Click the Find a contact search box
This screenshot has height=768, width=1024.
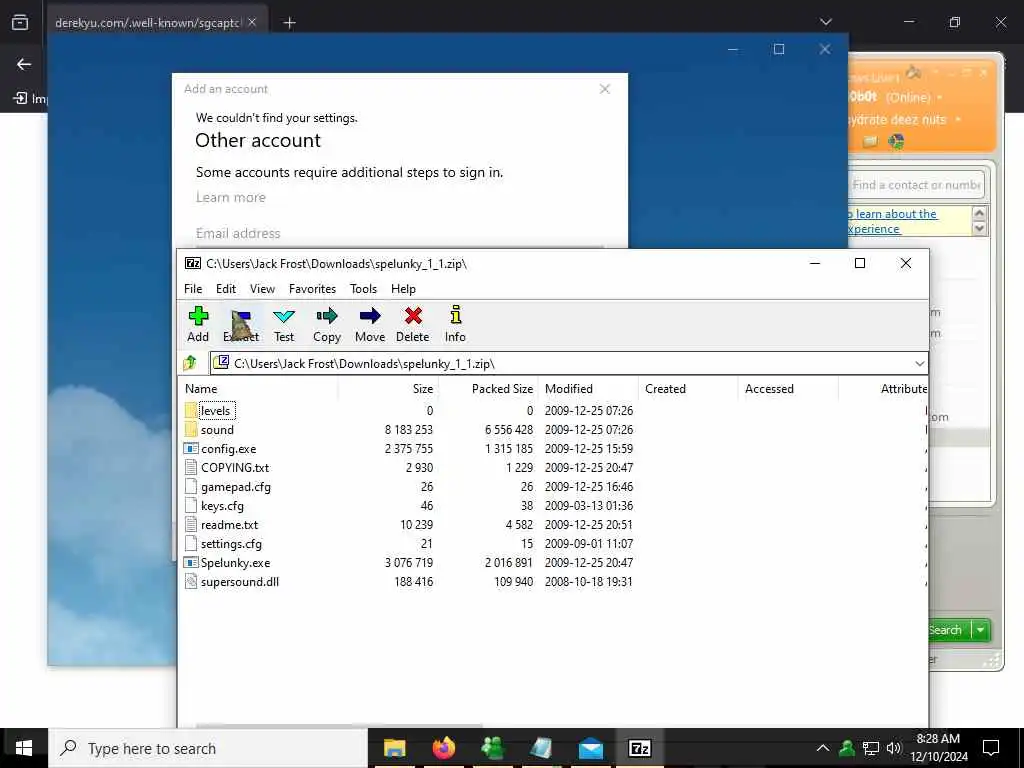tap(916, 185)
